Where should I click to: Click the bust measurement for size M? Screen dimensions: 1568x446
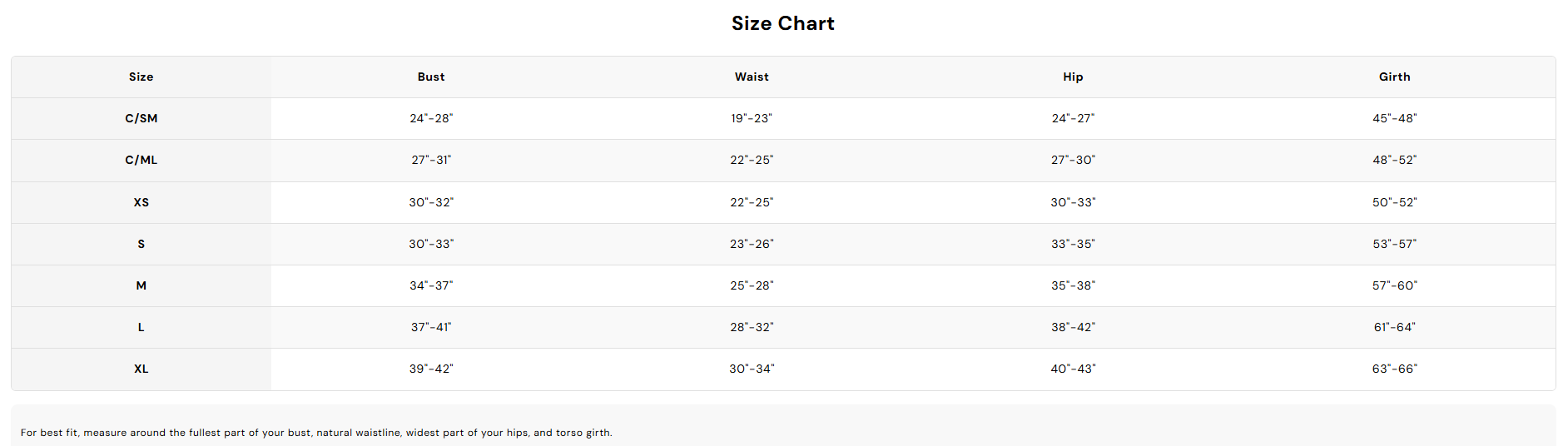coord(431,285)
